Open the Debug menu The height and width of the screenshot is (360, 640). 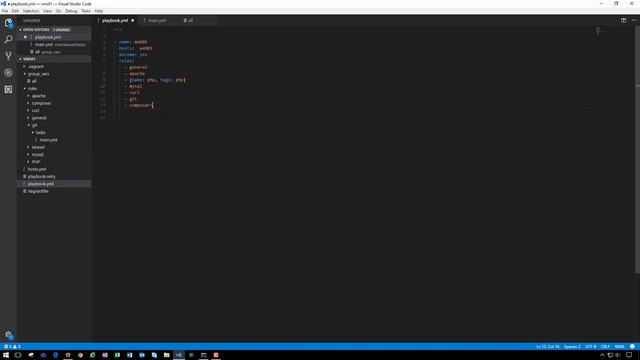tap(71, 11)
